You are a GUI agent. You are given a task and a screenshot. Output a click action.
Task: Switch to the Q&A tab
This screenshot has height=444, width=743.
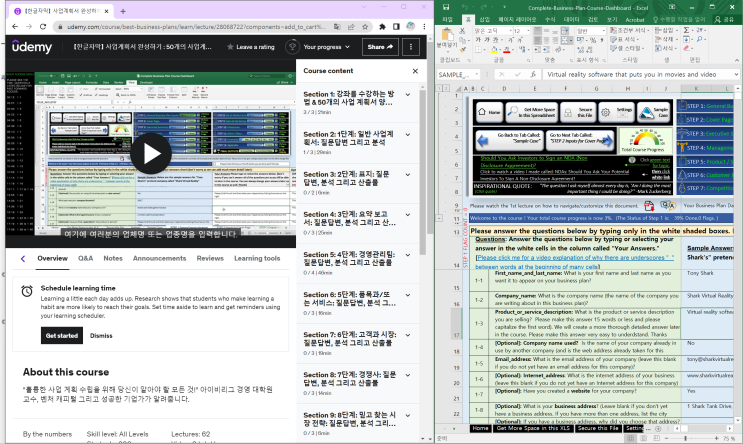coord(85,258)
